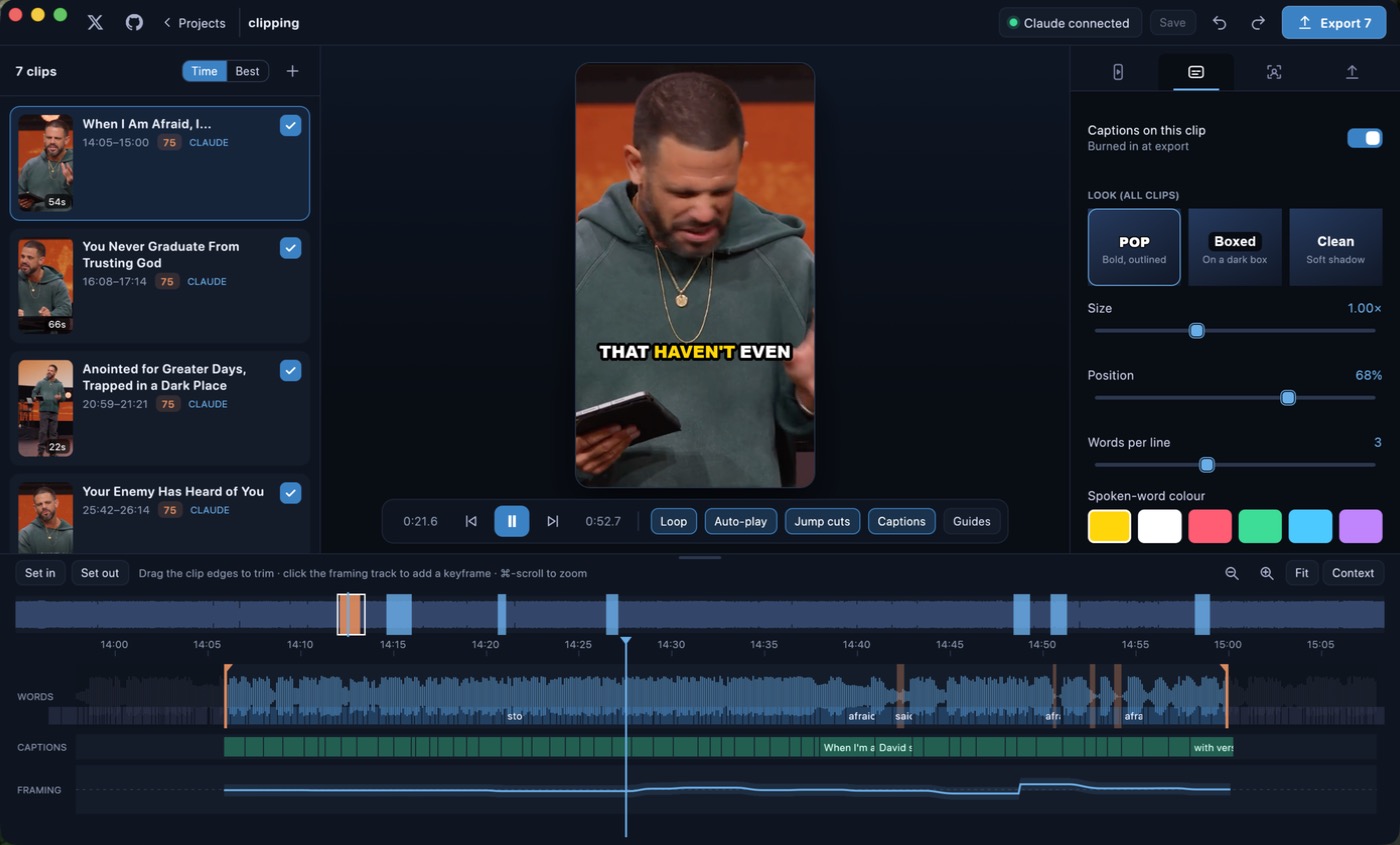Click the vertical video preview

coord(695,275)
